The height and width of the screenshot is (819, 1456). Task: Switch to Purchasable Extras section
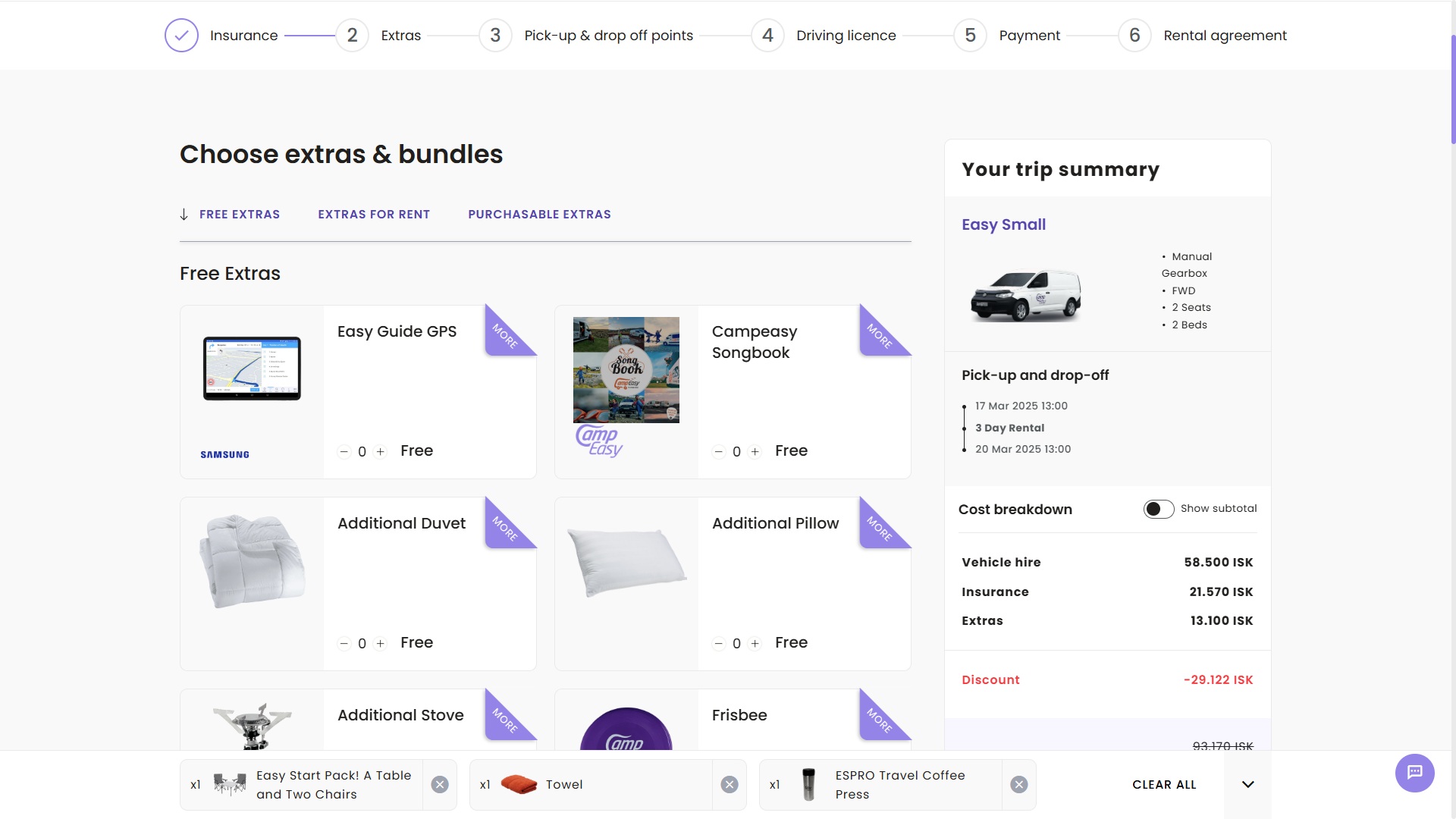pos(539,215)
